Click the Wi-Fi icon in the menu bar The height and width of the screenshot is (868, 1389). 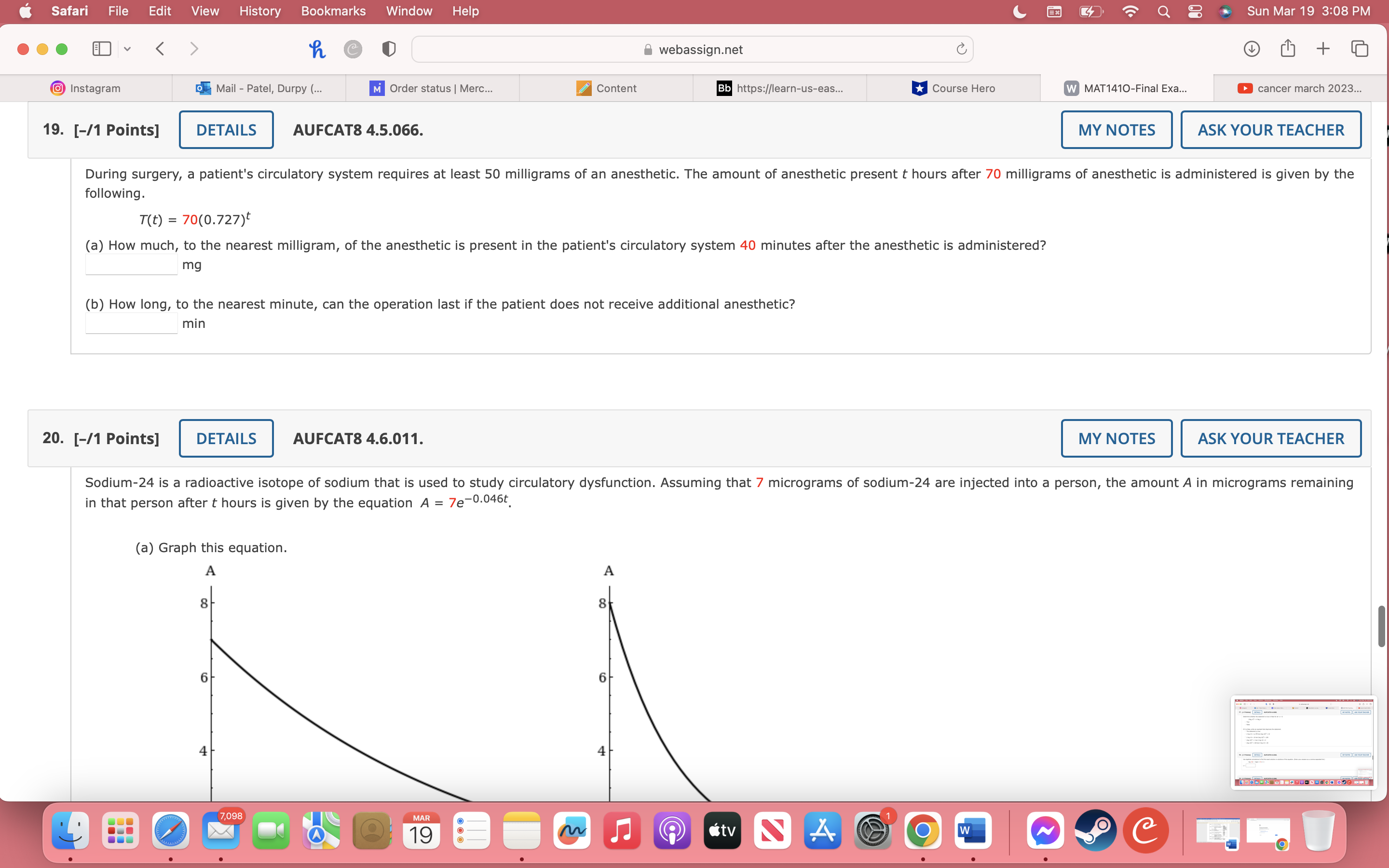click(x=1129, y=11)
